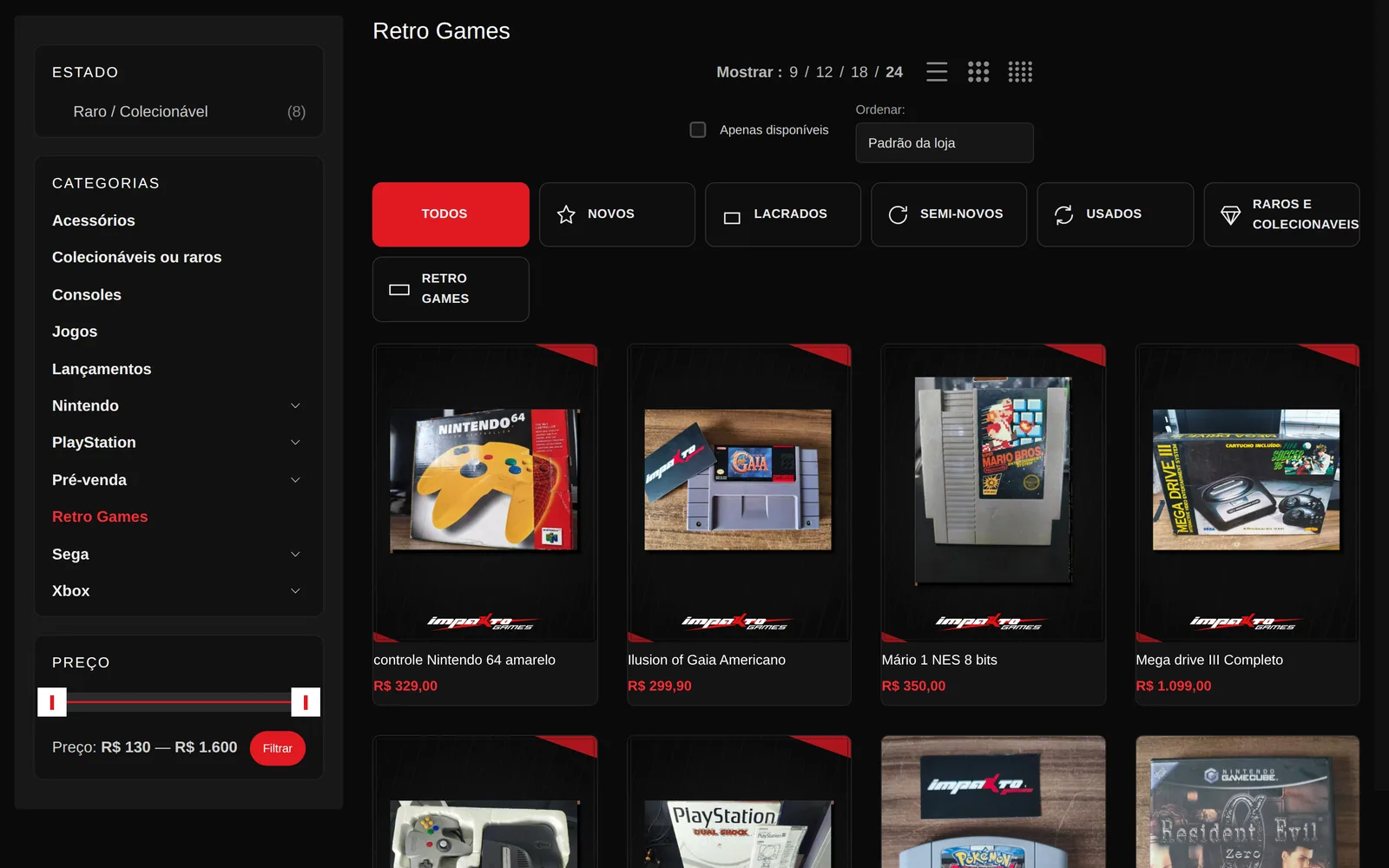Image resolution: width=1389 pixels, height=868 pixels.
Task: Switch to four-column grid view icon
Action: tap(1020, 72)
